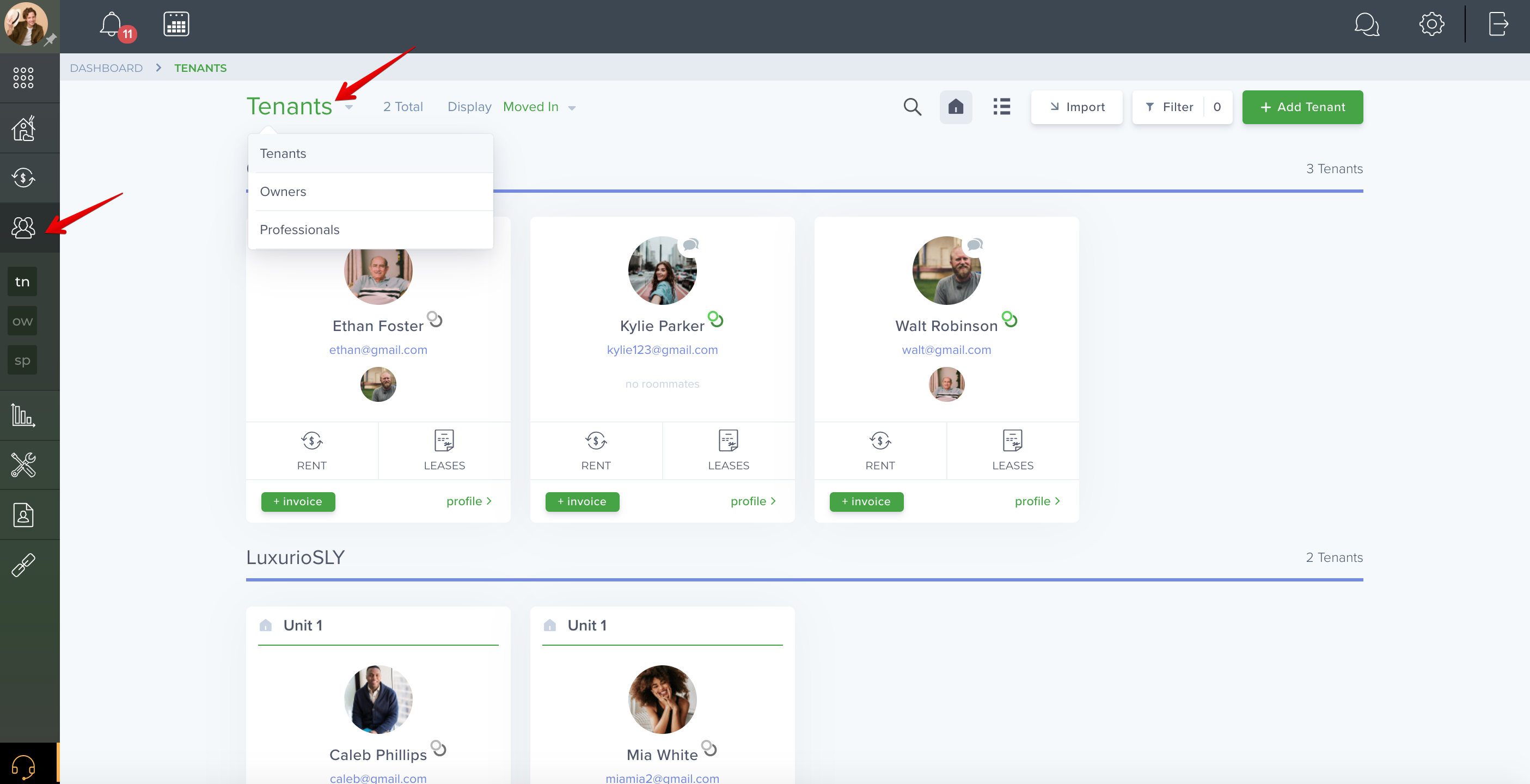The width and height of the screenshot is (1530, 784).
Task: Open the contacts people sidebar icon
Action: coord(23,228)
